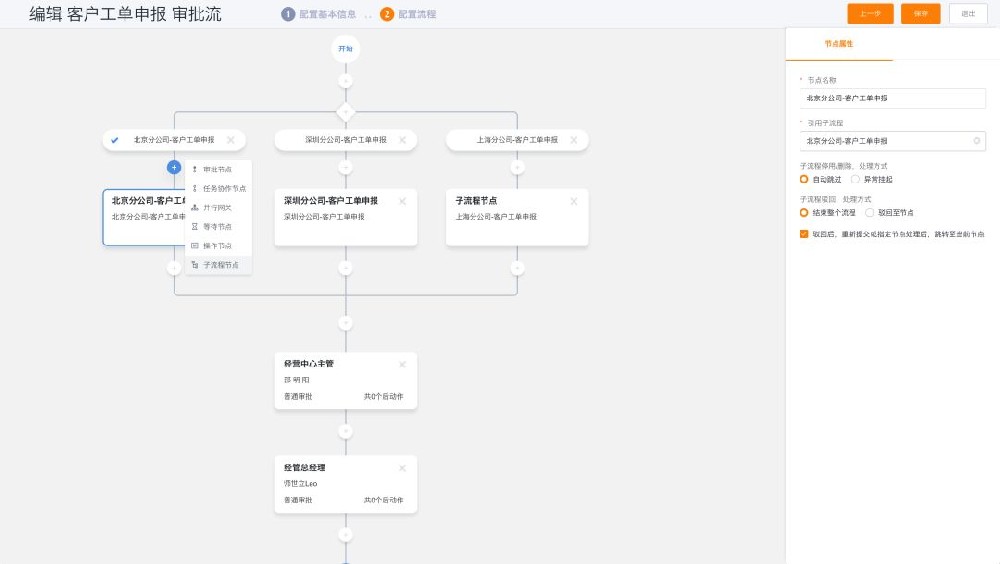
Task: Click 共0个后动作 in the 经营中心主管 card
Action: [x=383, y=396]
